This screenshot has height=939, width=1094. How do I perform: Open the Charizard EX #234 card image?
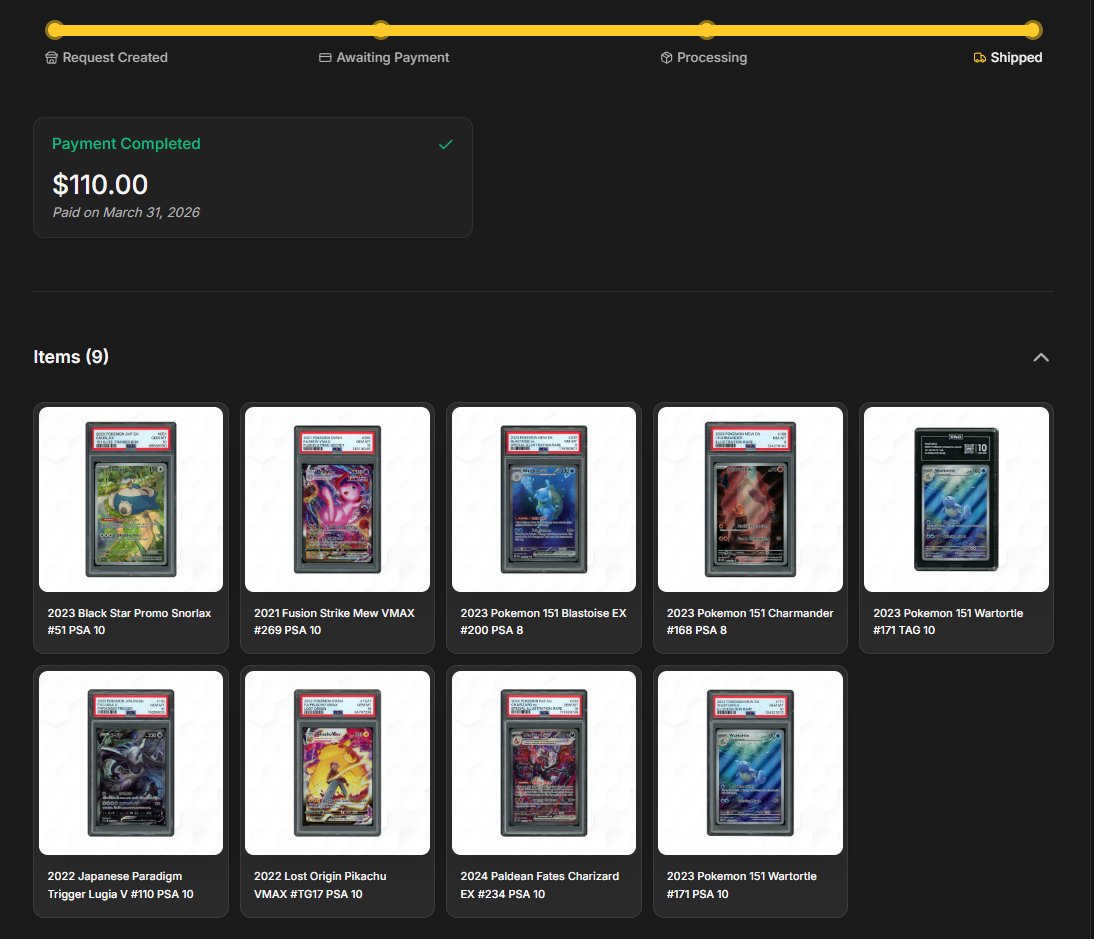(544, 763)
